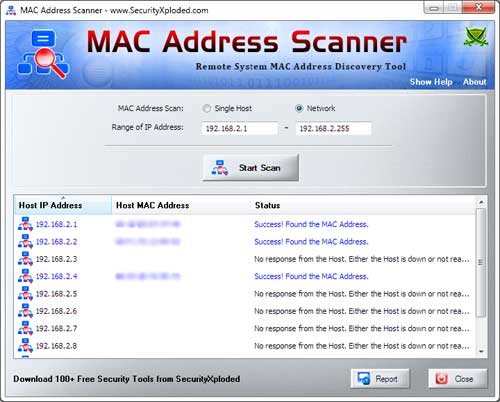Click the Success status for 192.168.2.4
500x402 pixels.
pos(311,276)
